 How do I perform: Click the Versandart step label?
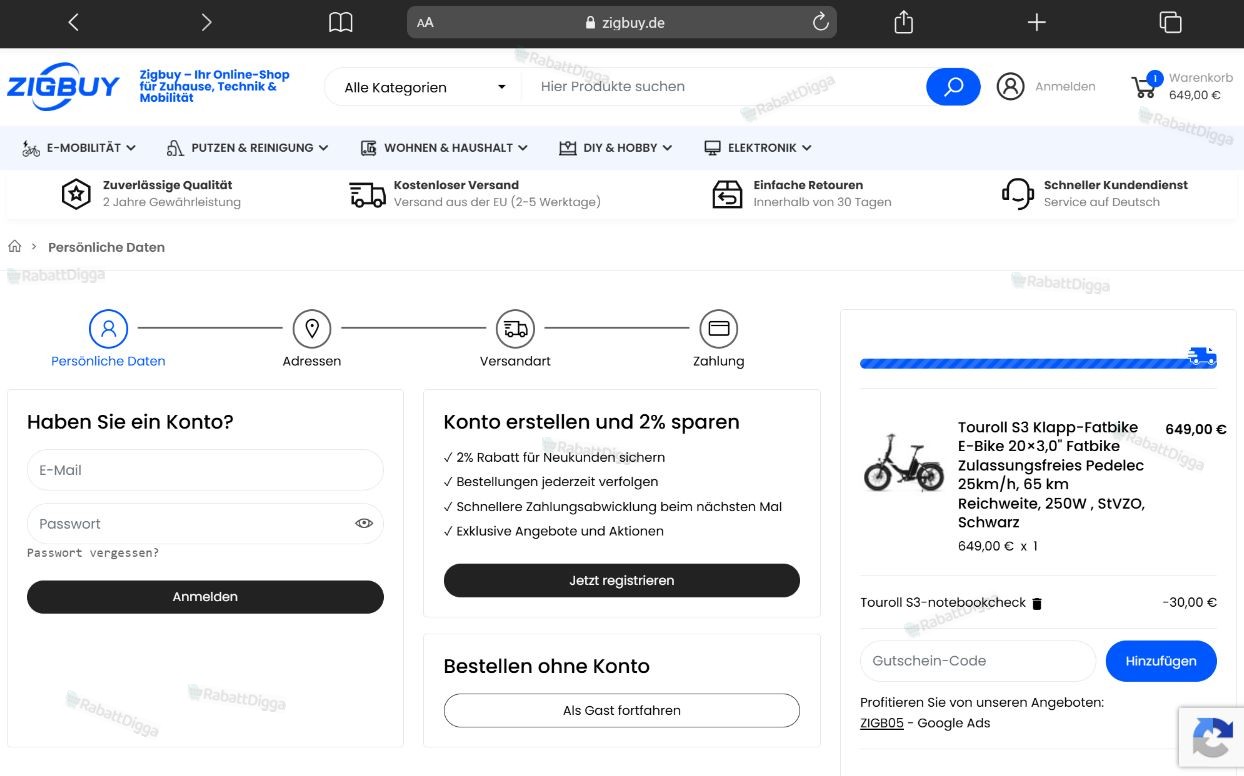tap(515, 361)
